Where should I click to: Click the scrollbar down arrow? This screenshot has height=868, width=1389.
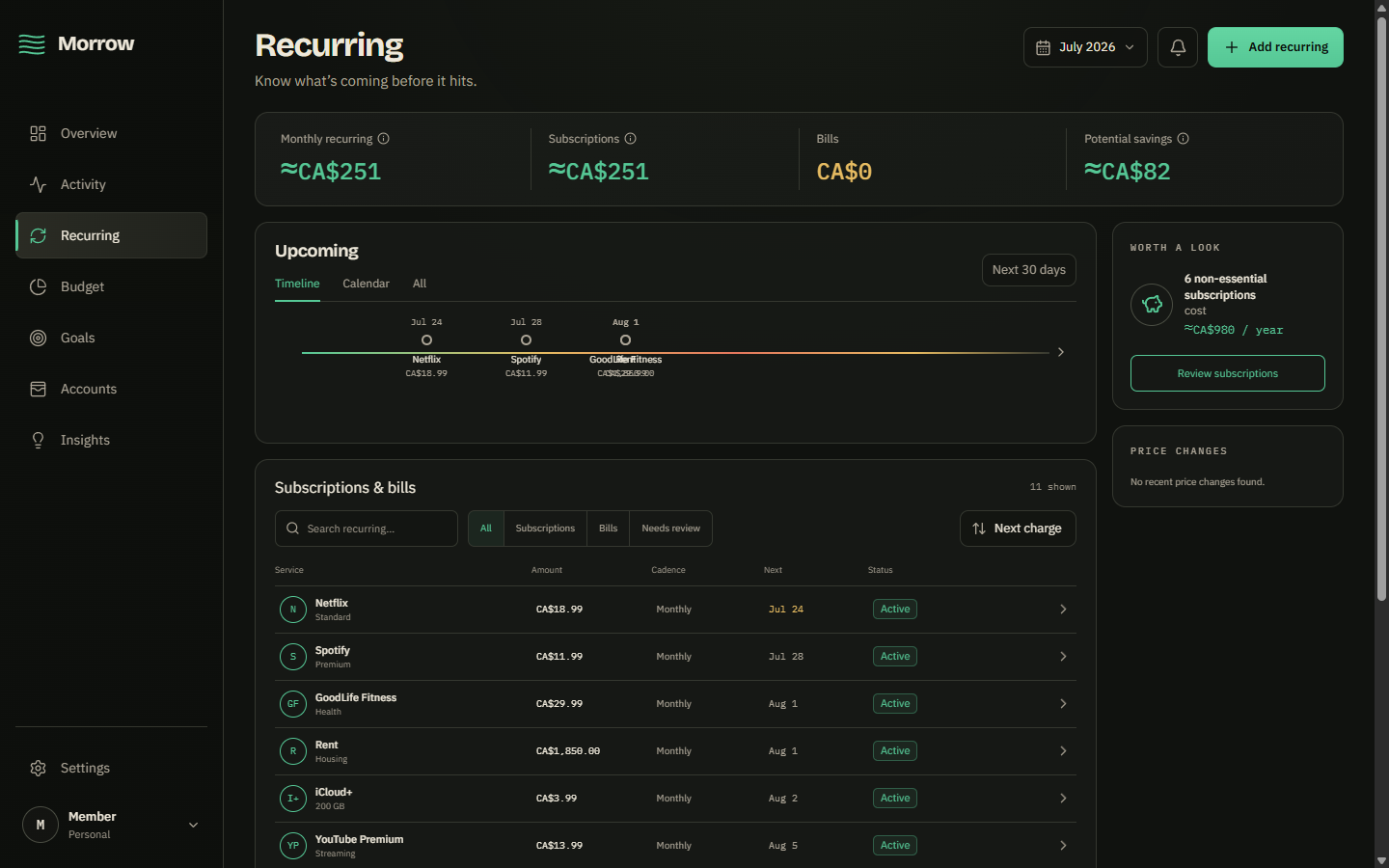pyautogui.click(x=1381, y=860)
